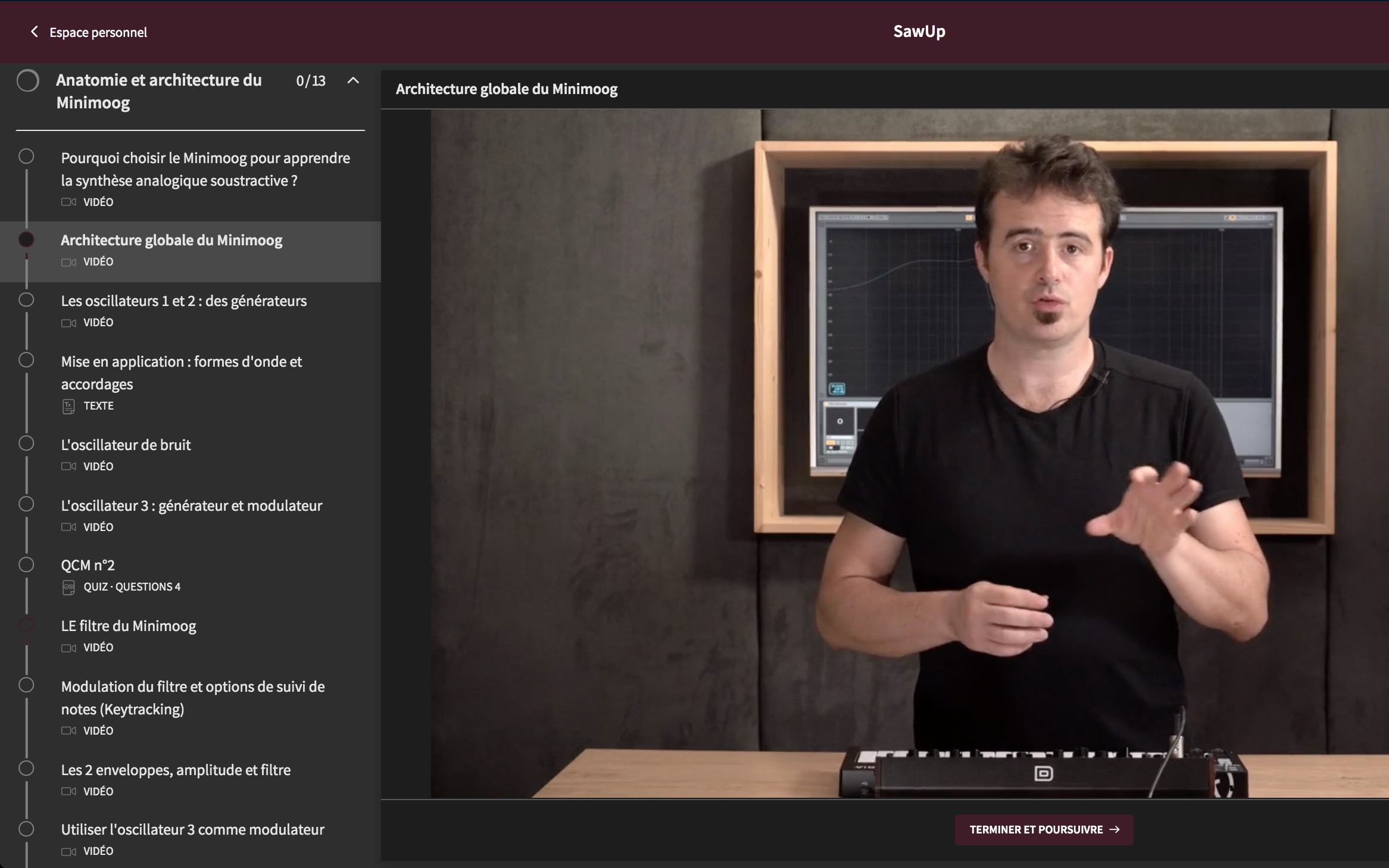Image resolution: width=1389 pixels, height=868 pixels.
Task: Open the QCM n°2 quiz
Action: tap(88, 566)
